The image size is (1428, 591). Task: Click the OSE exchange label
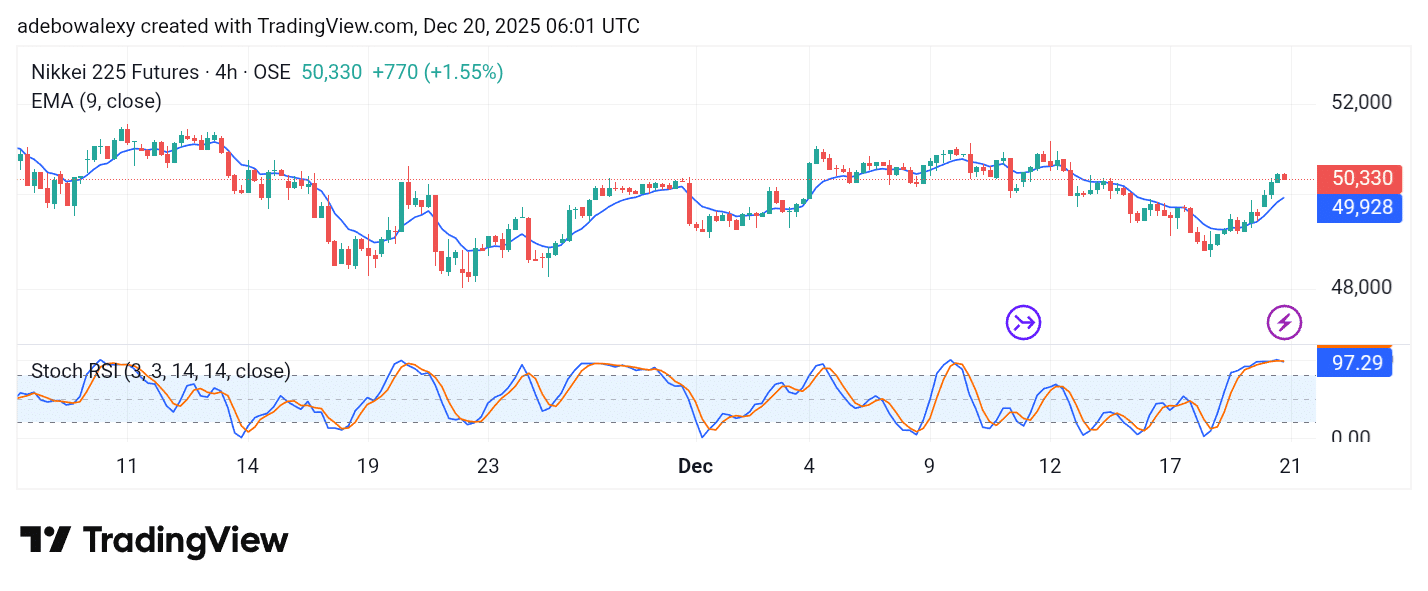(x=270, y=72)
